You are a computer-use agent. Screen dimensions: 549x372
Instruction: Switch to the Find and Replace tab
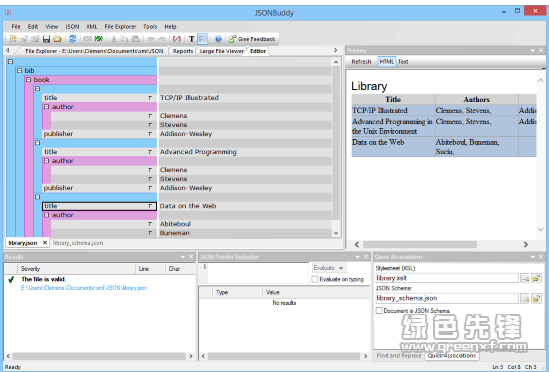pyautogui.click(x=399, y=356)
